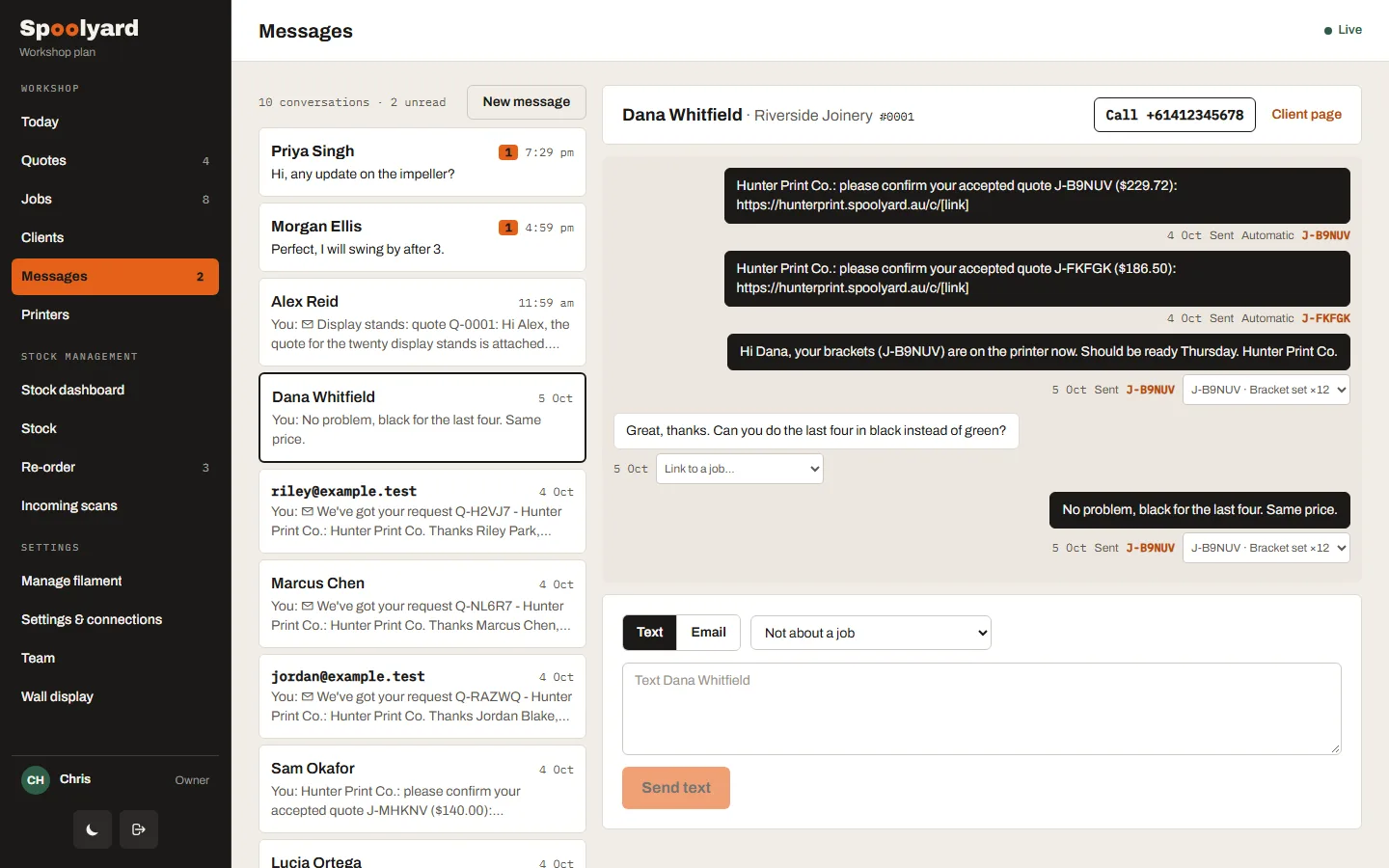1389x868 pixels.
Task: Open Lucia Ortega conversation
Action: coord(422,854)
